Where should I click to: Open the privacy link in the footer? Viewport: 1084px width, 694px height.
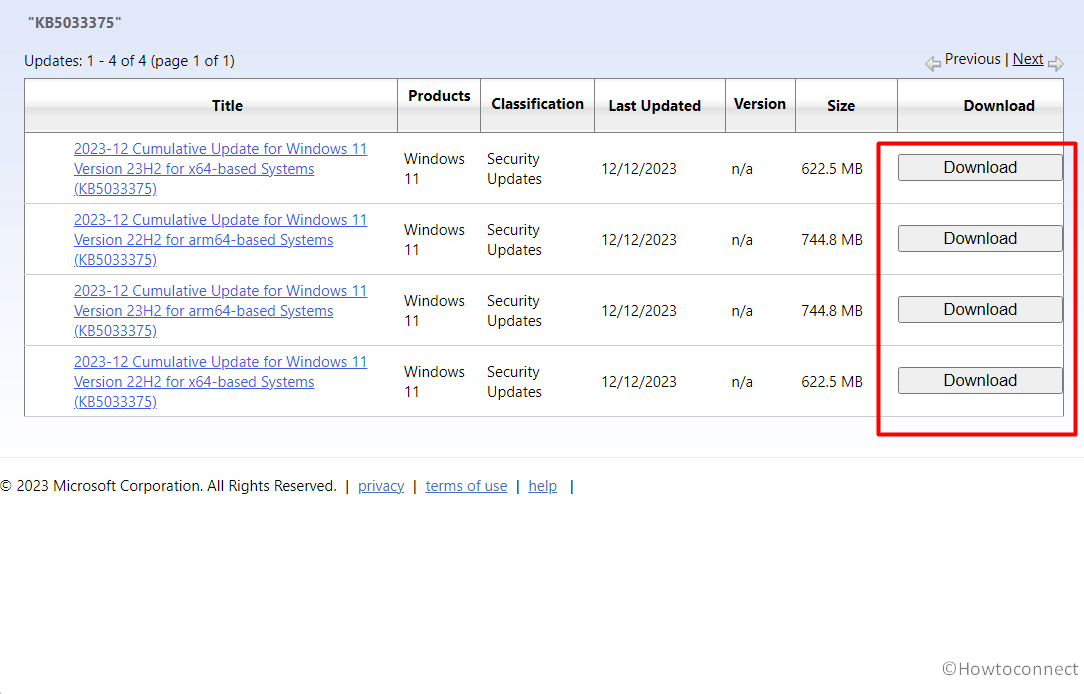click(x=381, y=486)
